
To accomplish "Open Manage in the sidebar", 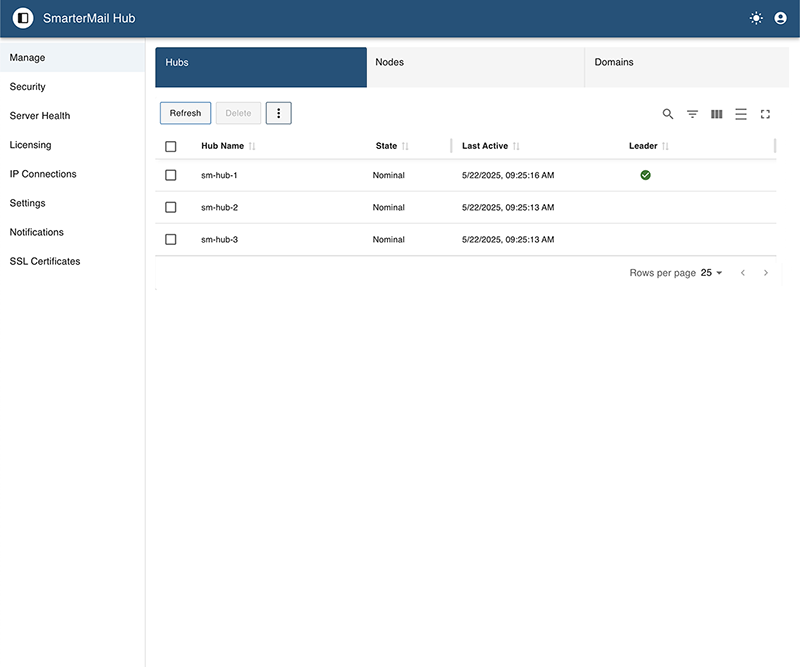I will [72, 57].
